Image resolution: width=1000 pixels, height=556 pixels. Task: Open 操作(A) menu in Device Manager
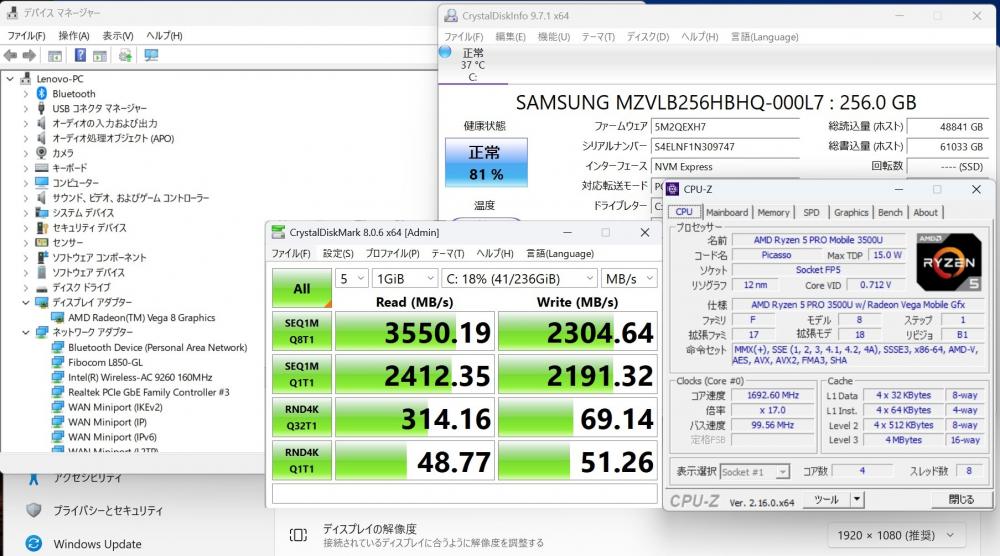(74, 36)
